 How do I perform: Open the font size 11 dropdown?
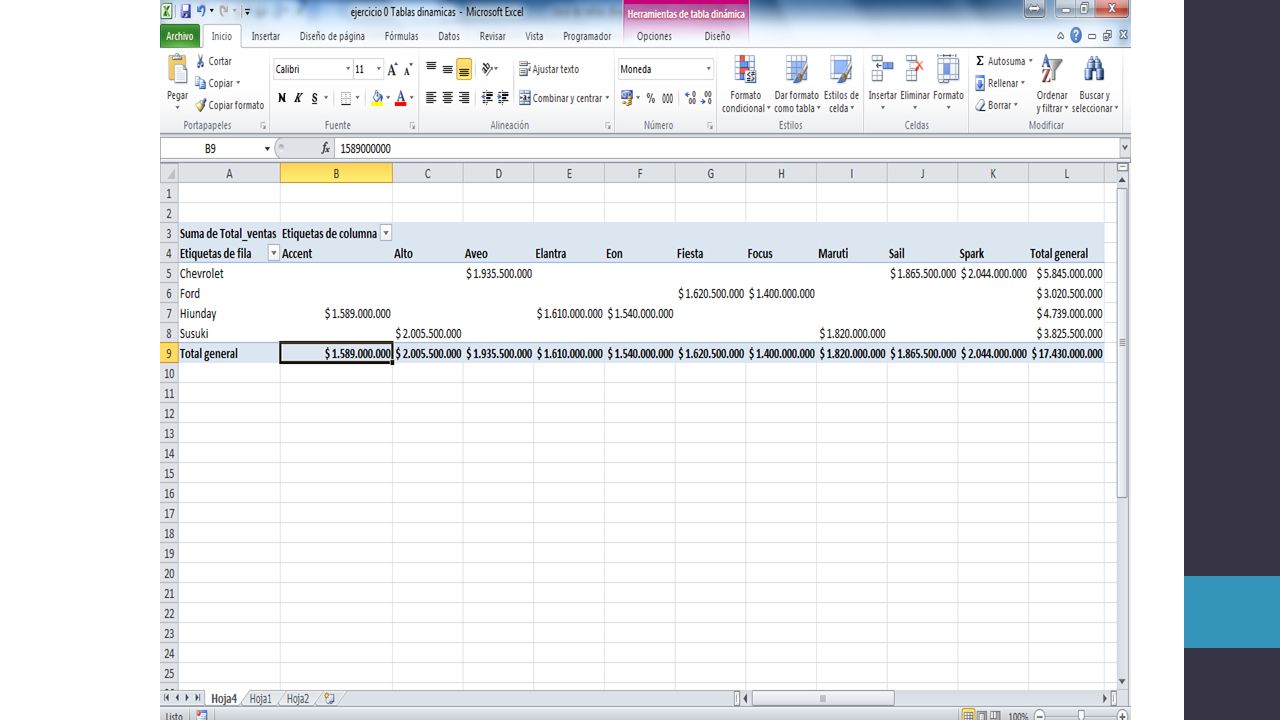(x=379, y=69)
